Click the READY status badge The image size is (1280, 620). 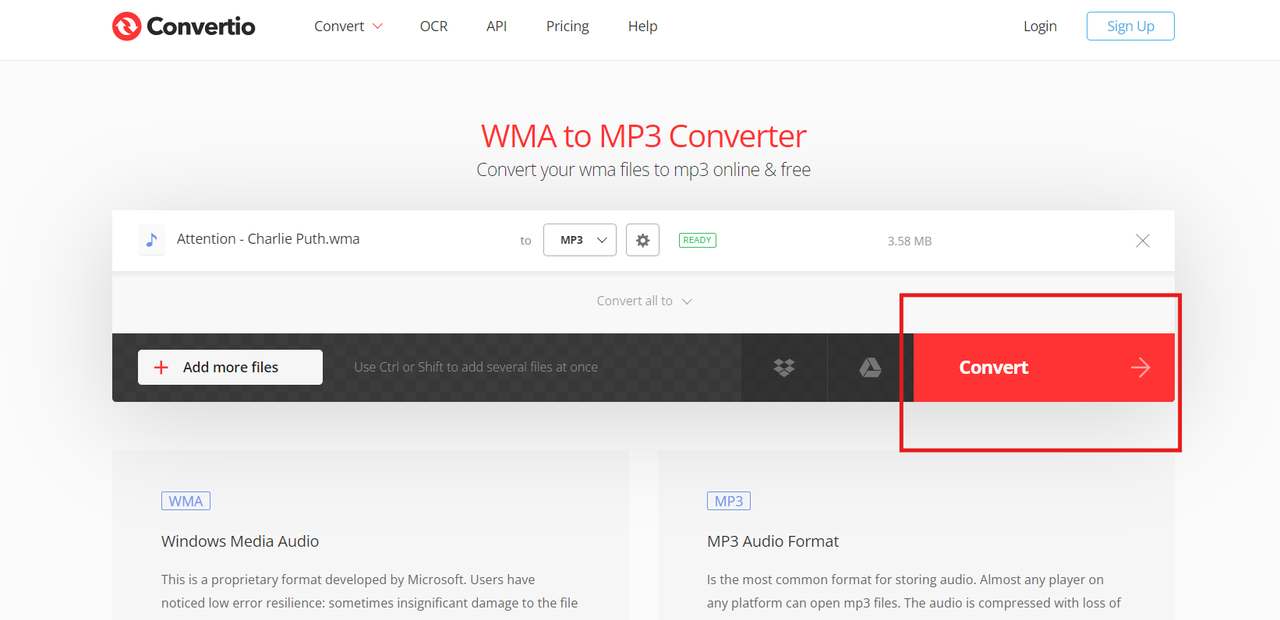(x=697, y=240)
